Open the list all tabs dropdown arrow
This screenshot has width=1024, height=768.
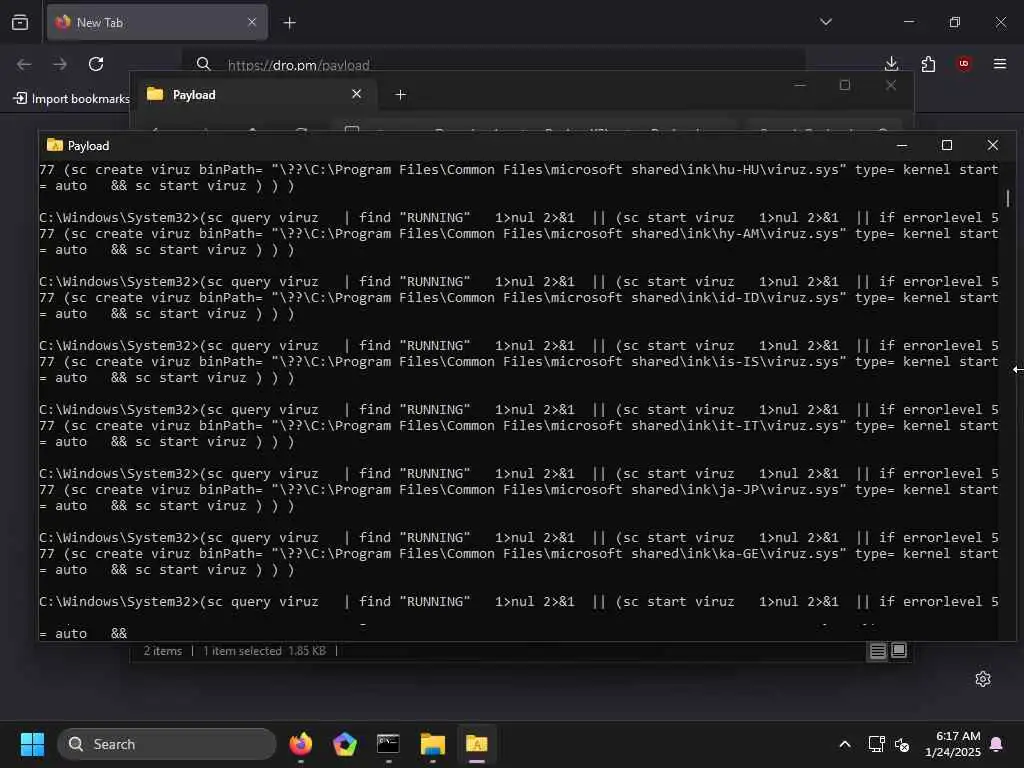[x=825, y=22]
